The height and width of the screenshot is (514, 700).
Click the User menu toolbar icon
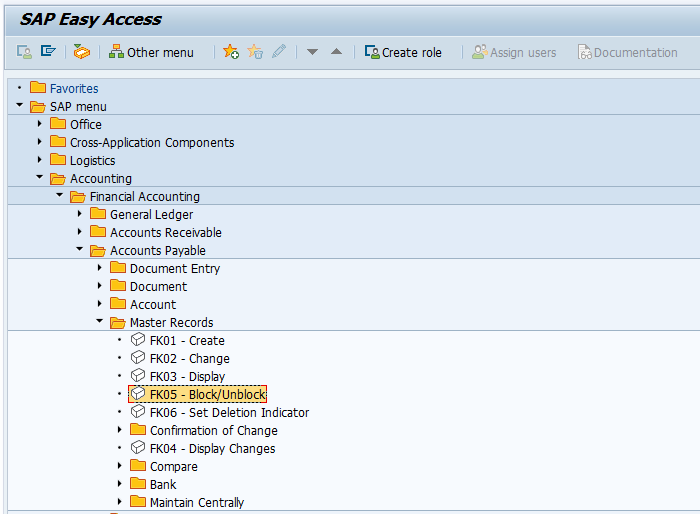click(24, 52)
